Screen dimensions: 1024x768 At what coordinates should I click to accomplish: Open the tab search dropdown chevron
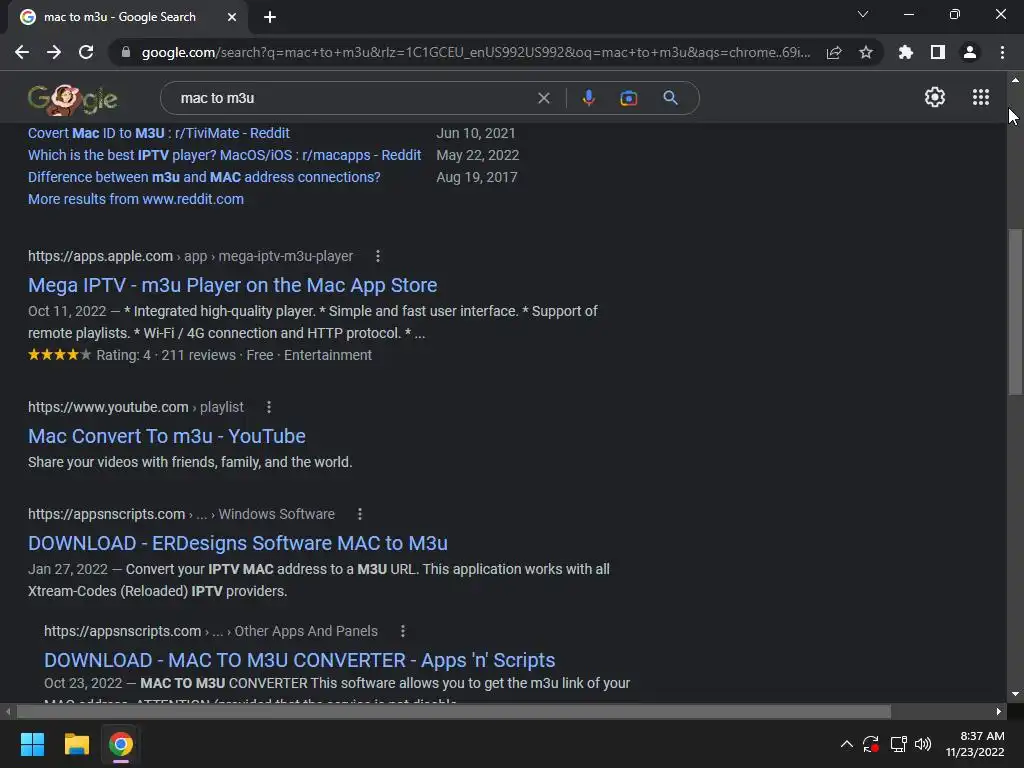(863, 14)
